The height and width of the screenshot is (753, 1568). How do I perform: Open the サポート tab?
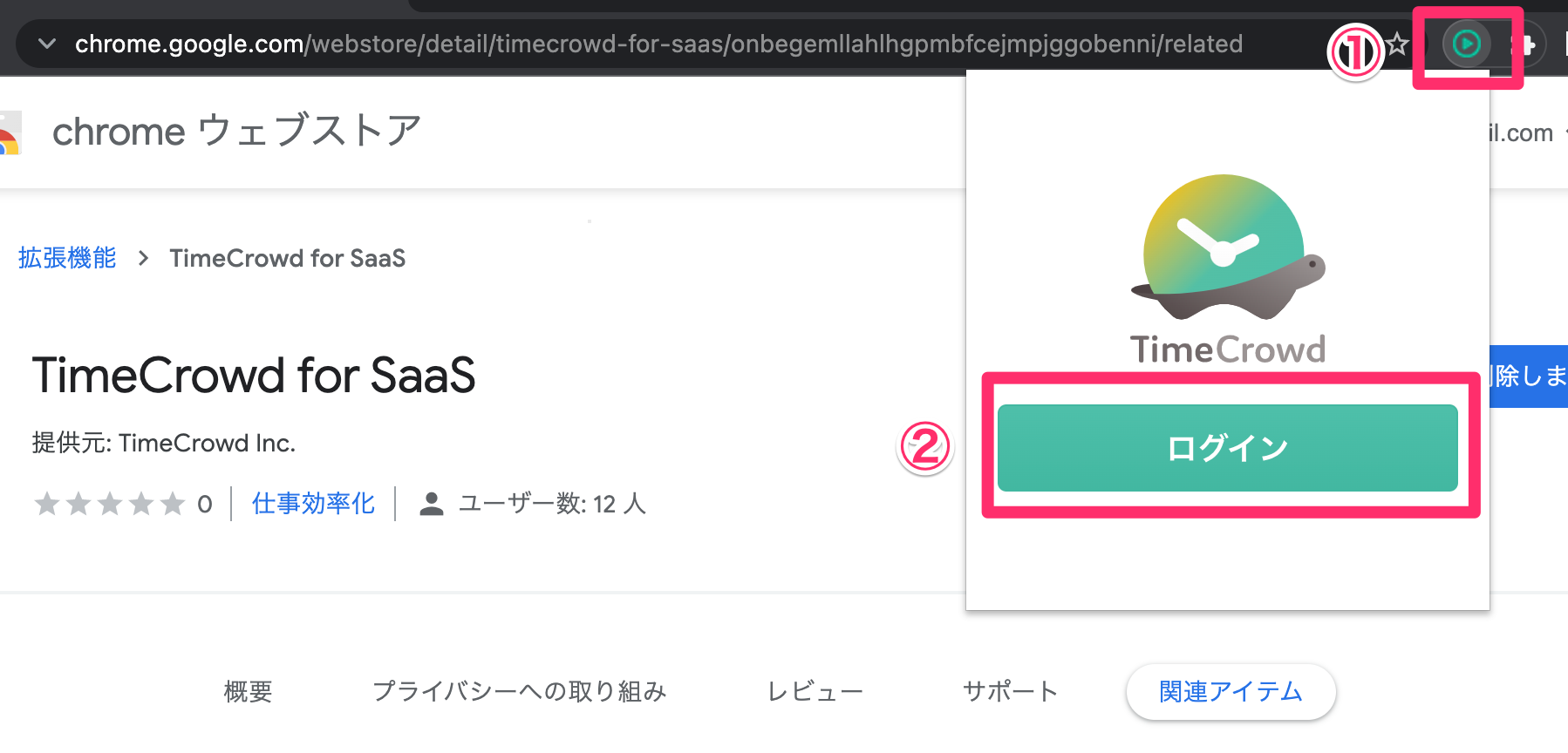[x=1009, y=691]
